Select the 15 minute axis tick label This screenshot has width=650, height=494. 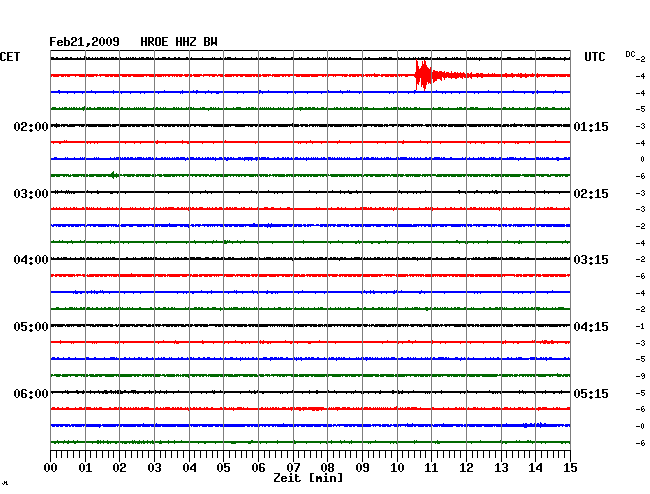(x=570, y=468)
